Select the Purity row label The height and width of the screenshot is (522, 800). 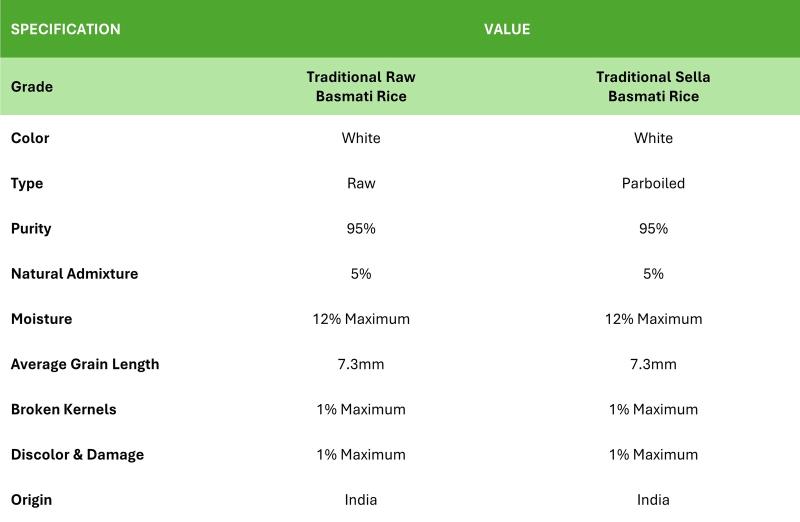pyautogui.click(x=31, y=229)
